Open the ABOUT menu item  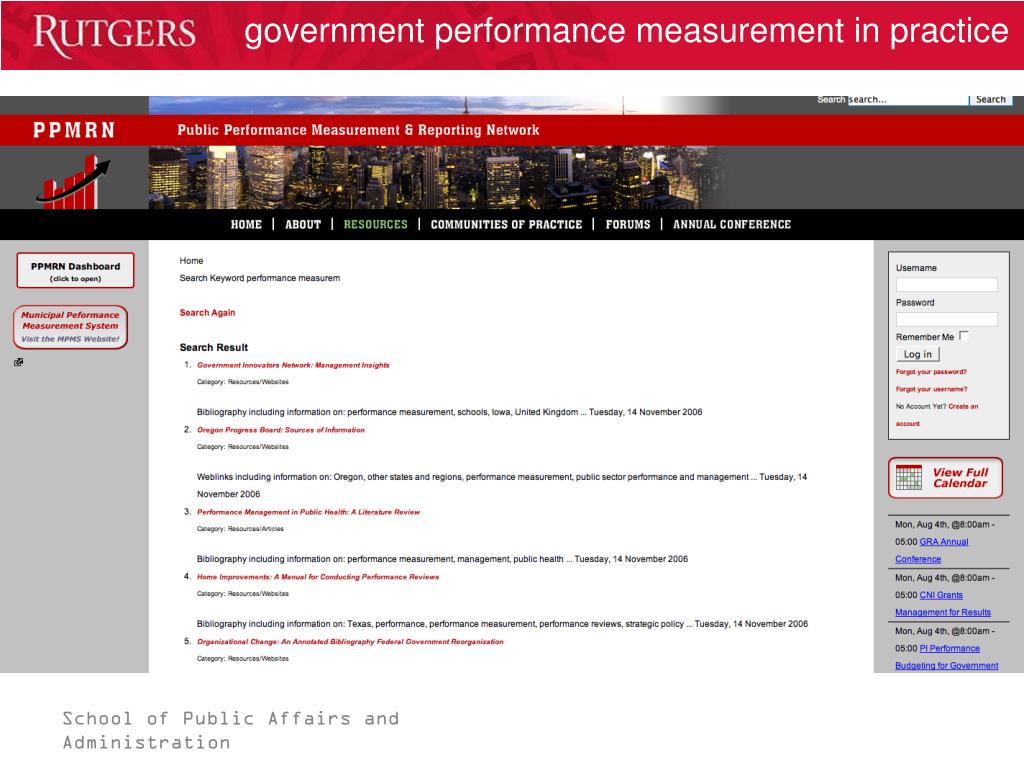click(x=303, y=225)
